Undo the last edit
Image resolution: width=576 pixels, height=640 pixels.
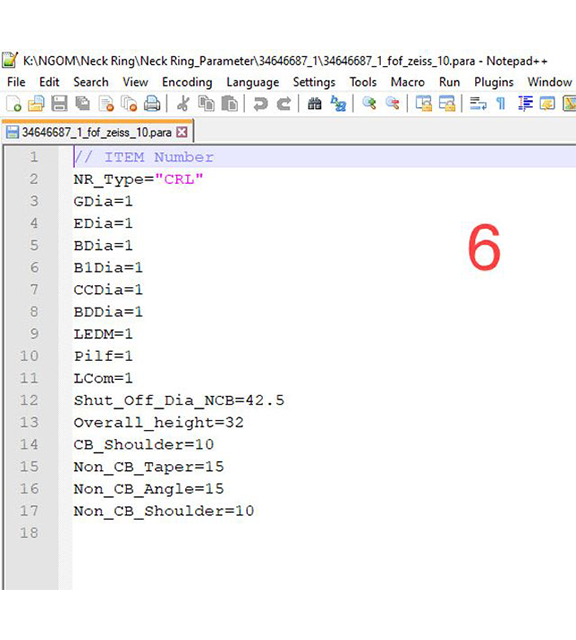[260, 104]
